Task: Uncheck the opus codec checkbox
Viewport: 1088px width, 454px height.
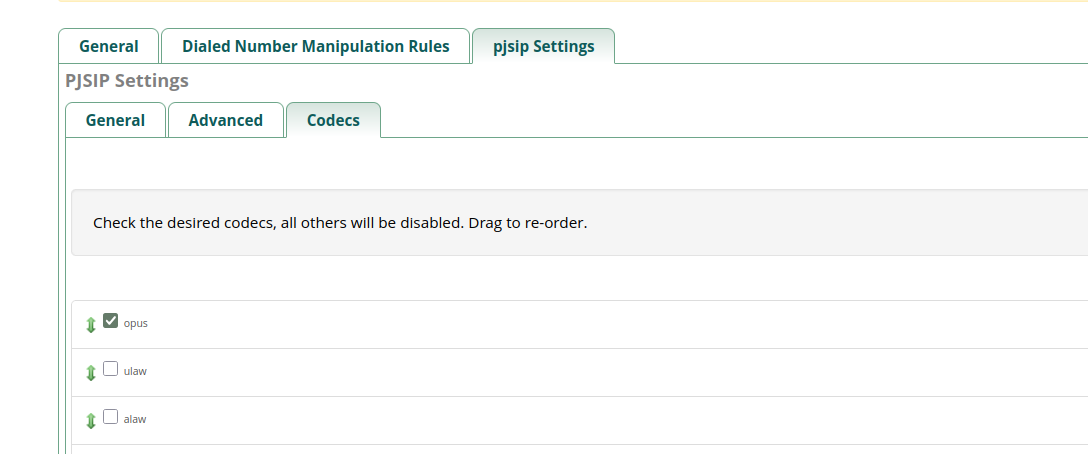Action: click(x=111, y=321)
